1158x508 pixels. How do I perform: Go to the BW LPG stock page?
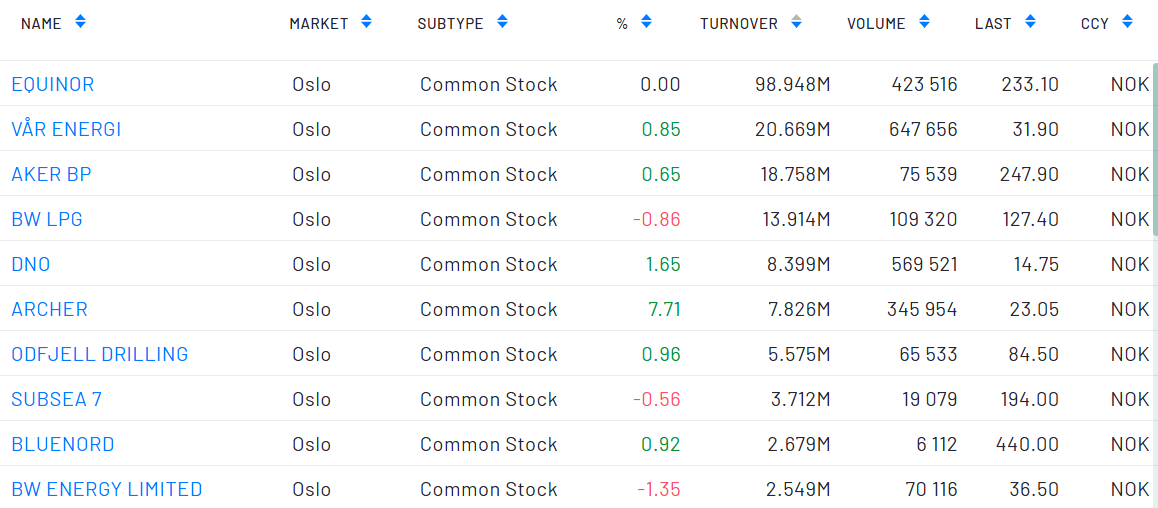47,219
